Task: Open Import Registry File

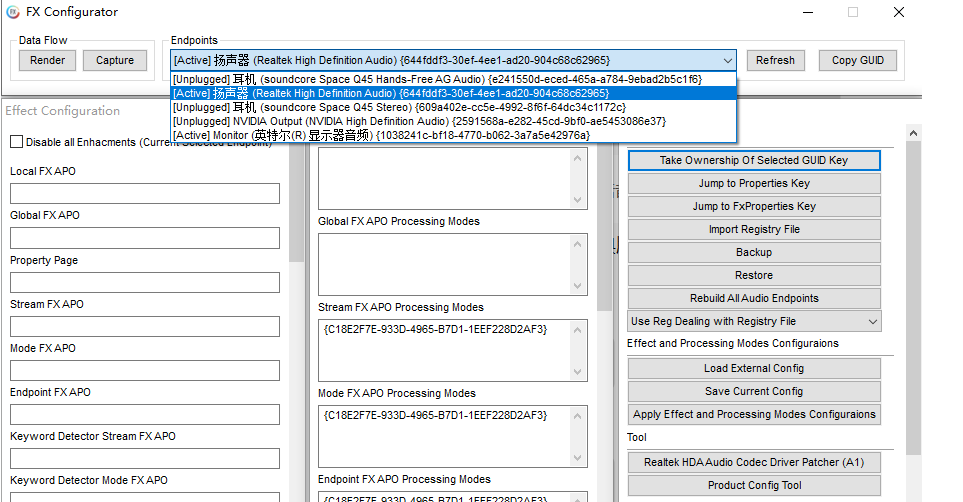Action: 754,229
